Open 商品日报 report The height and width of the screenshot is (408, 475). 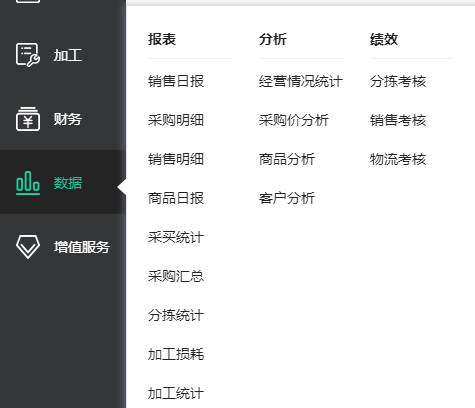(x=176, y=198)
